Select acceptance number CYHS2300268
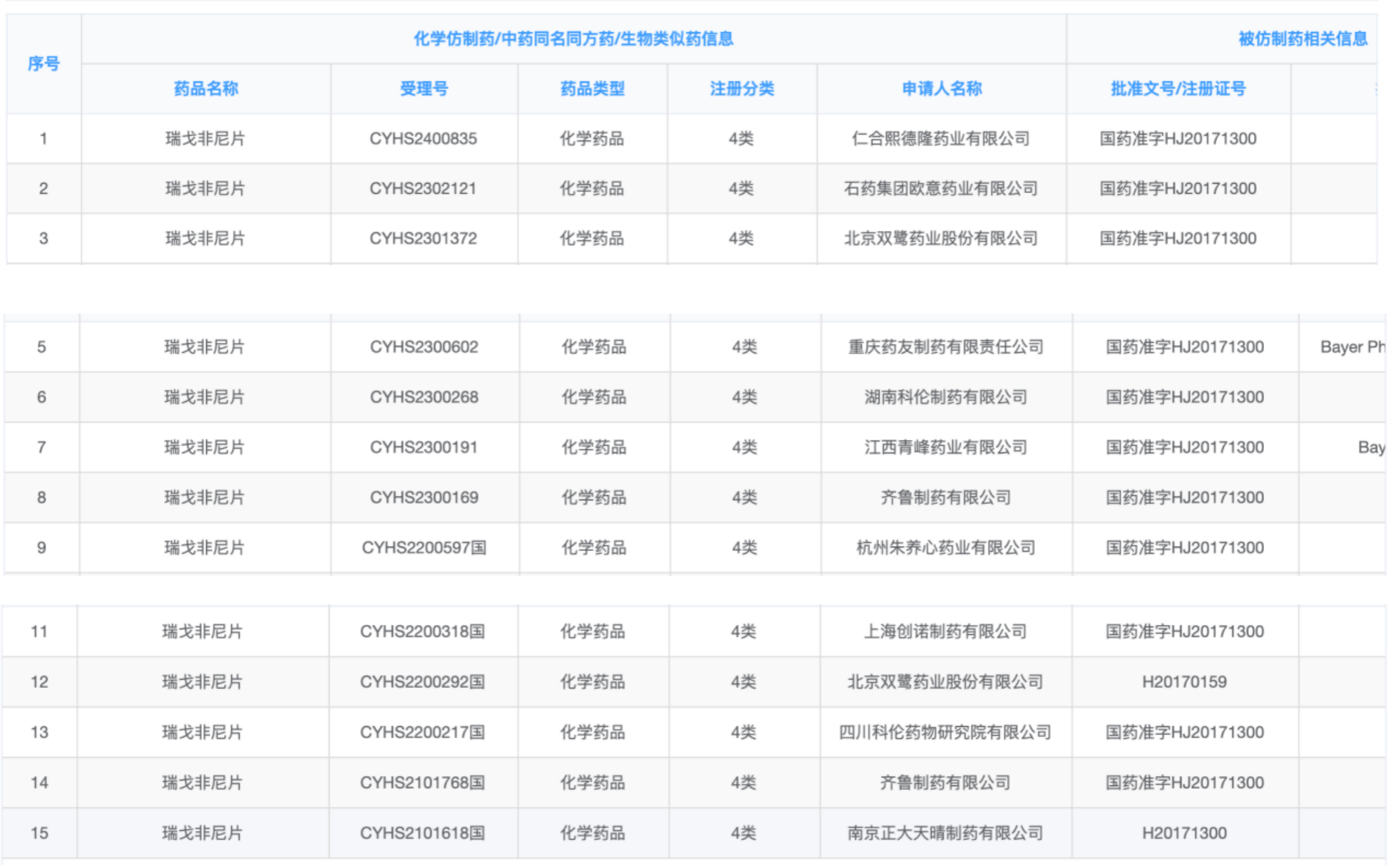Screen dimensions: 1393x868 424,397
